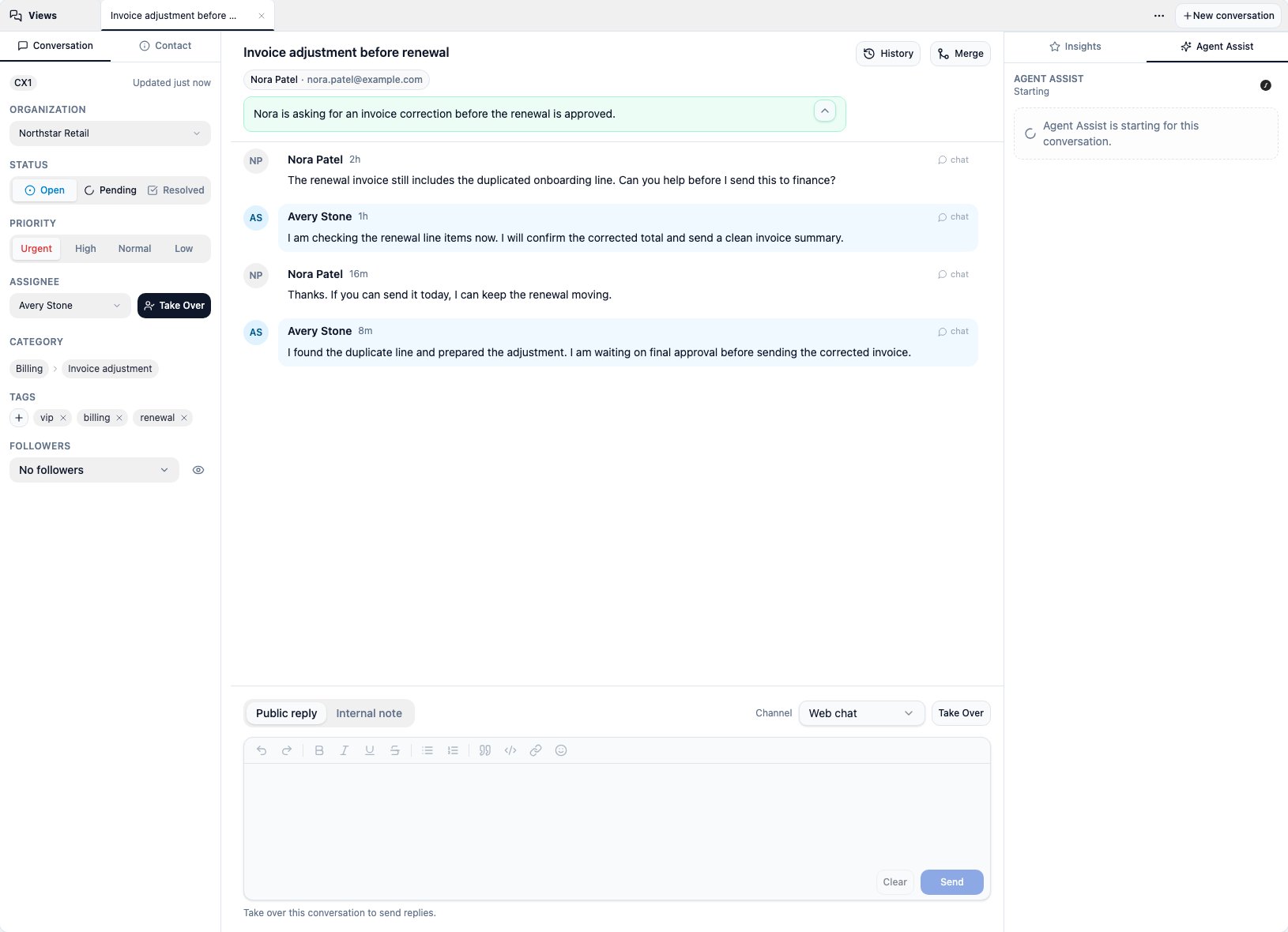The width and height of the screenshot is (1288, 932).
Task: Insert a link in the reply
Action: pyautogui.click(x=536, y=750)
